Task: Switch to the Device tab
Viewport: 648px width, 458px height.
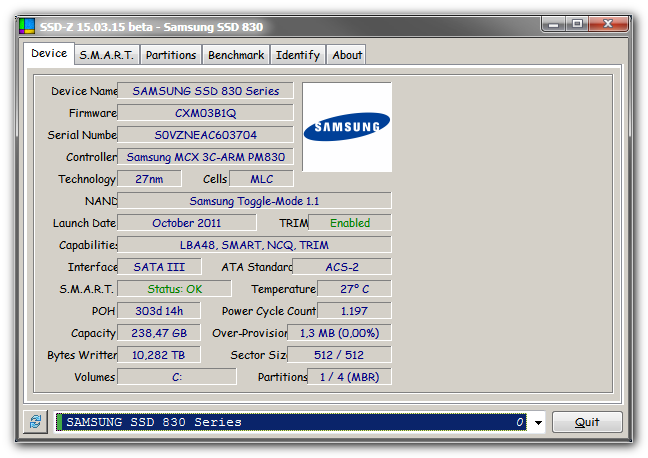Action: 49,54
